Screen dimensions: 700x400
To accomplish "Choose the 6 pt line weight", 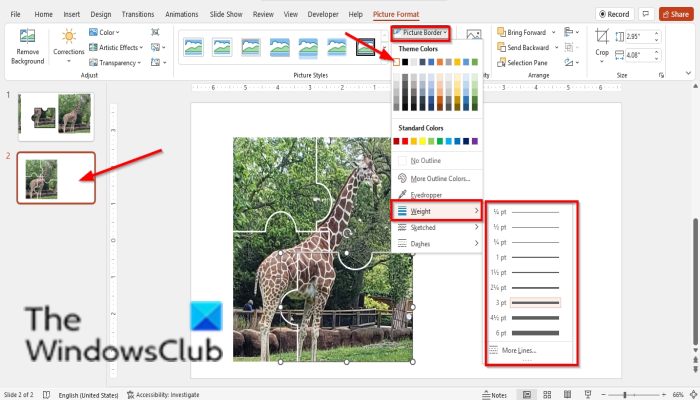I will 528,333.
